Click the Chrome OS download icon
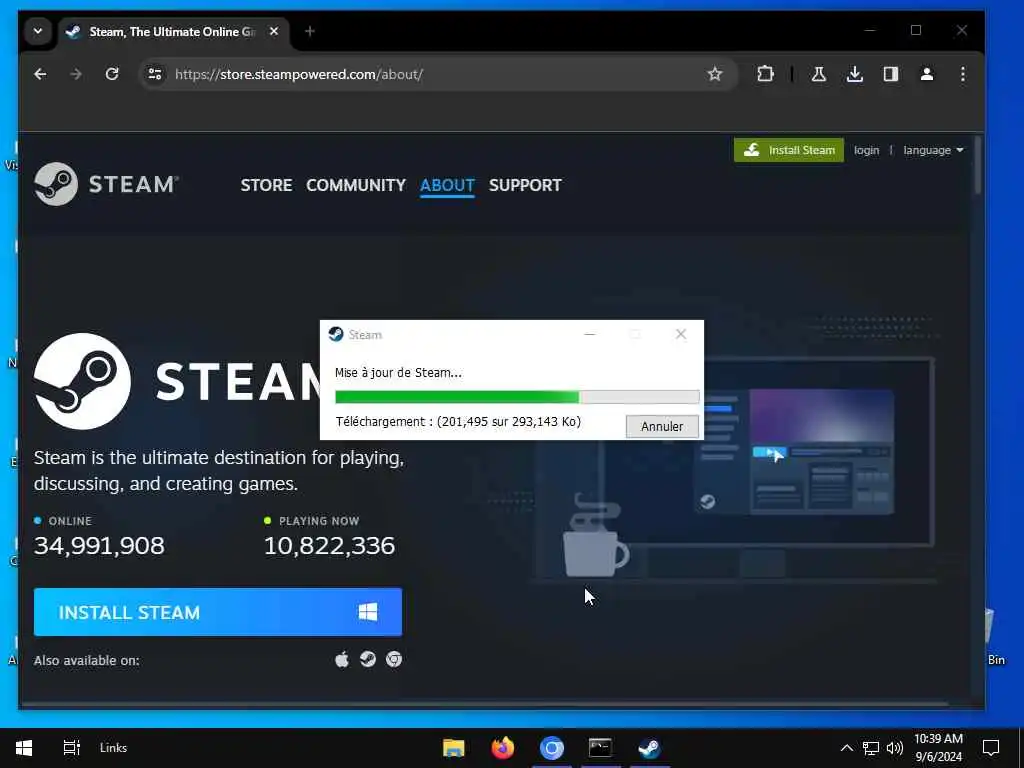The width and height of the screenshot is (1024, 768). (394, 660)
